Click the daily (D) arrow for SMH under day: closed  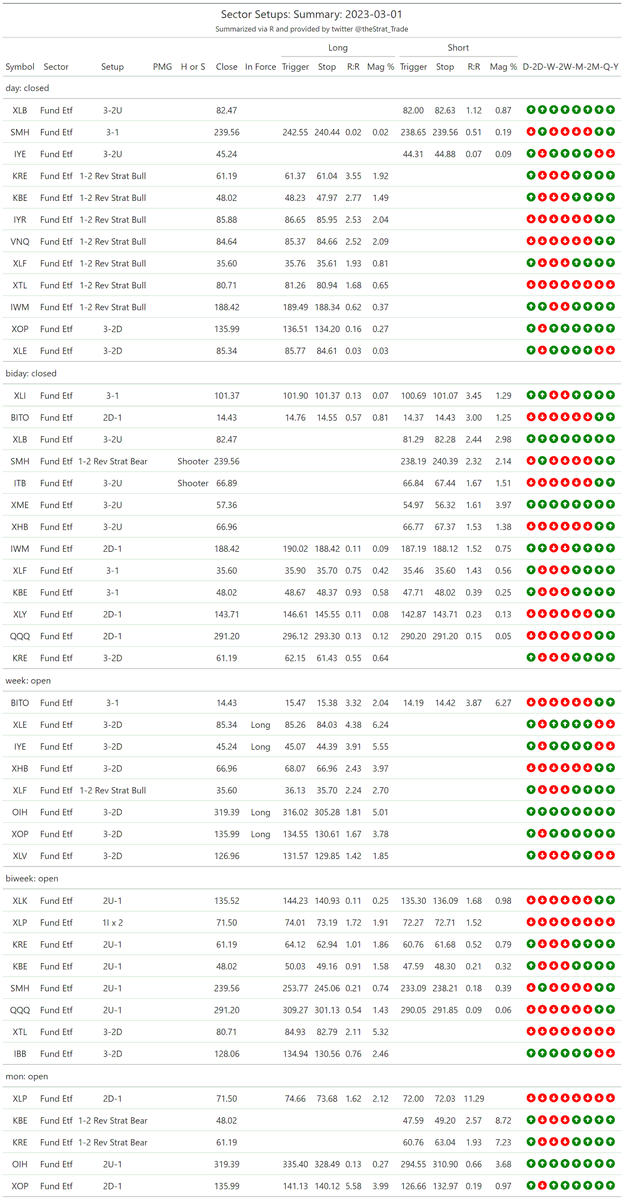coord(531,132)
